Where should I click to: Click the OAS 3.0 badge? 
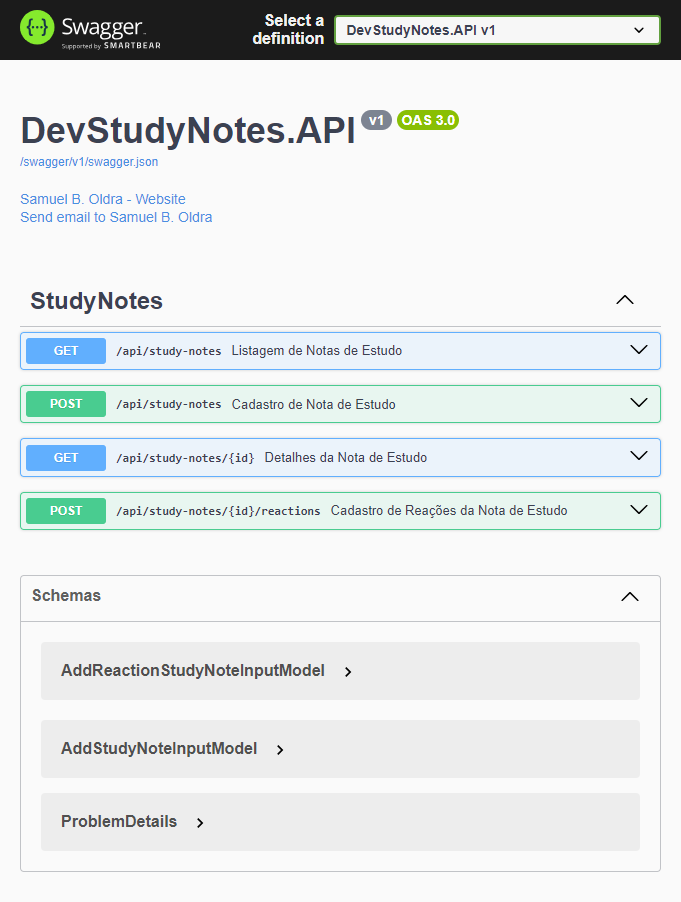pos(428,120)
